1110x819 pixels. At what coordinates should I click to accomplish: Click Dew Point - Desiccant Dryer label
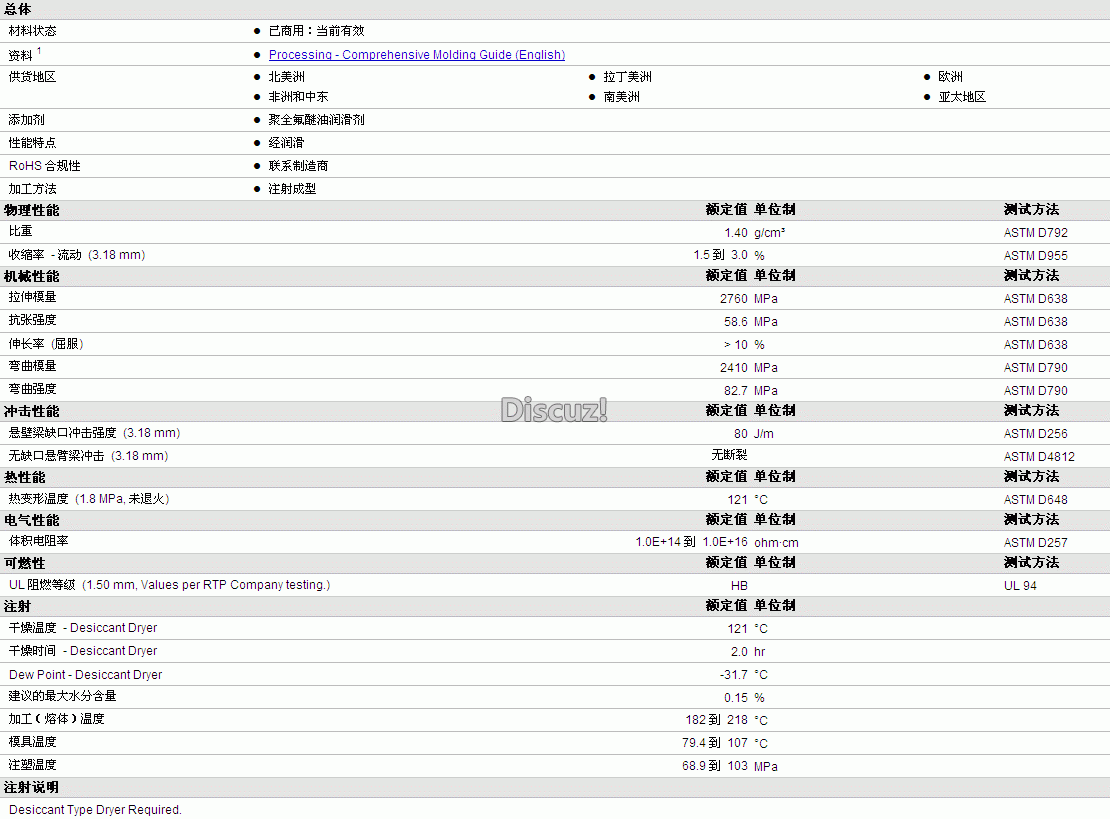coord(86,675)
